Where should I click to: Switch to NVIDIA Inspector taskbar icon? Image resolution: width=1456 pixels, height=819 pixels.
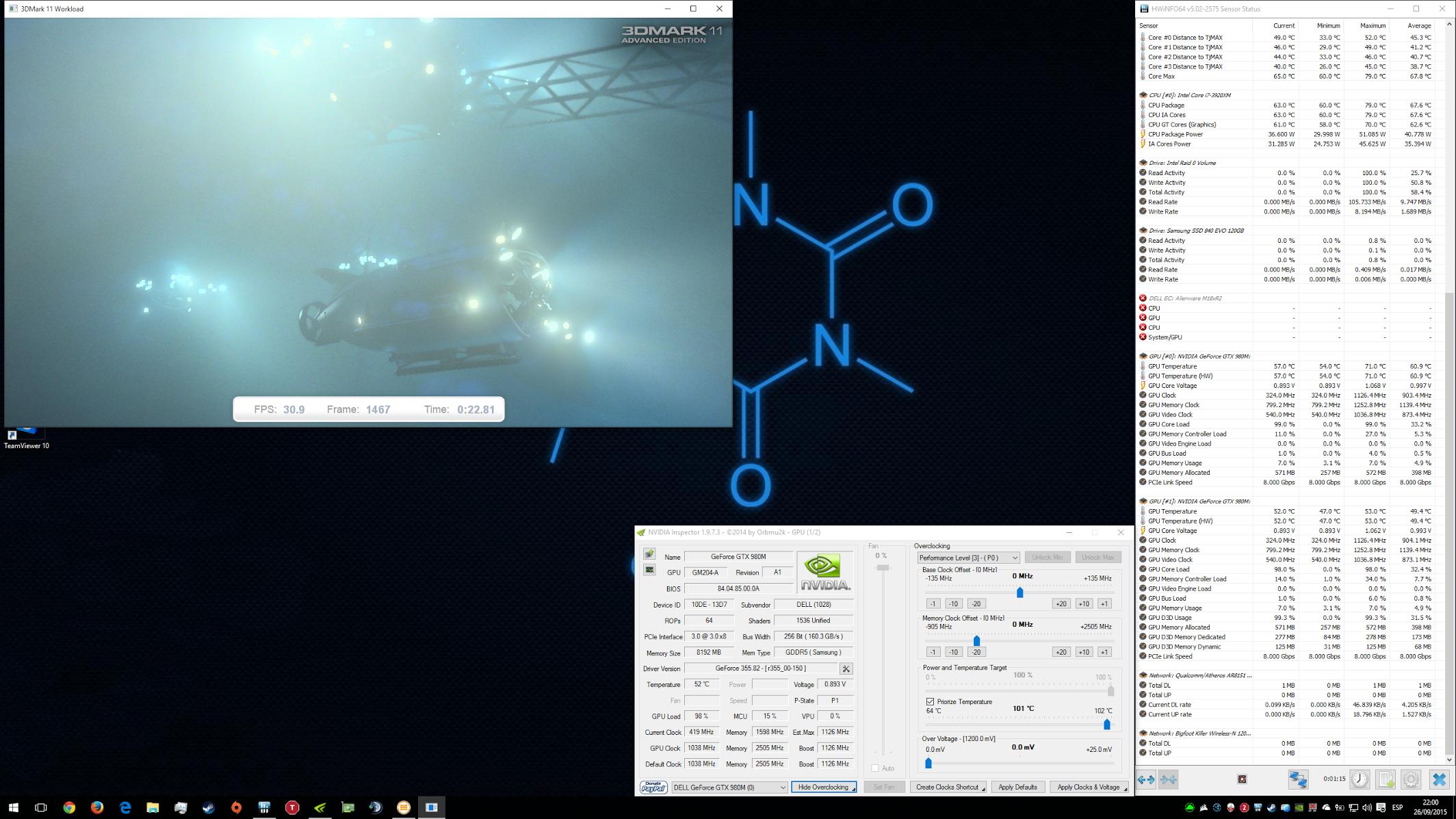[320, 807]
